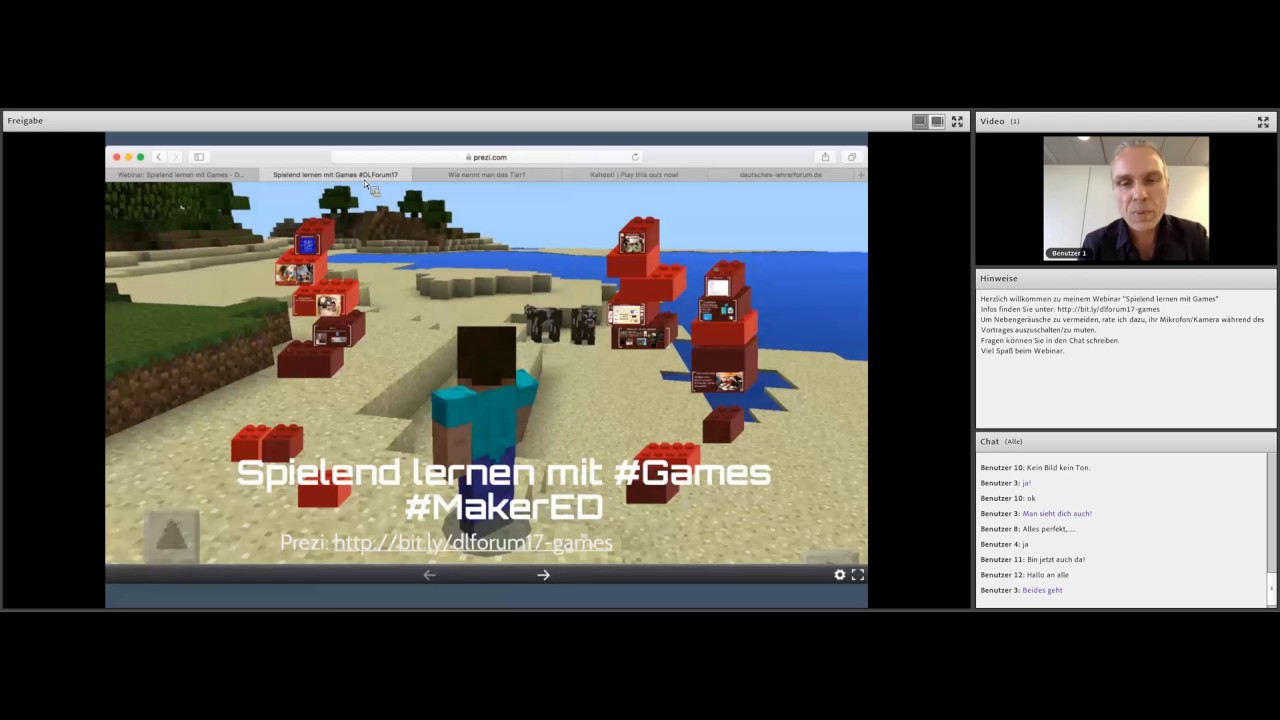This screenshot has height=720, width=1280.
Task: Select the 'Spielend lernen mit Games #DLForum17' tab
Action: tap(335, 175)
